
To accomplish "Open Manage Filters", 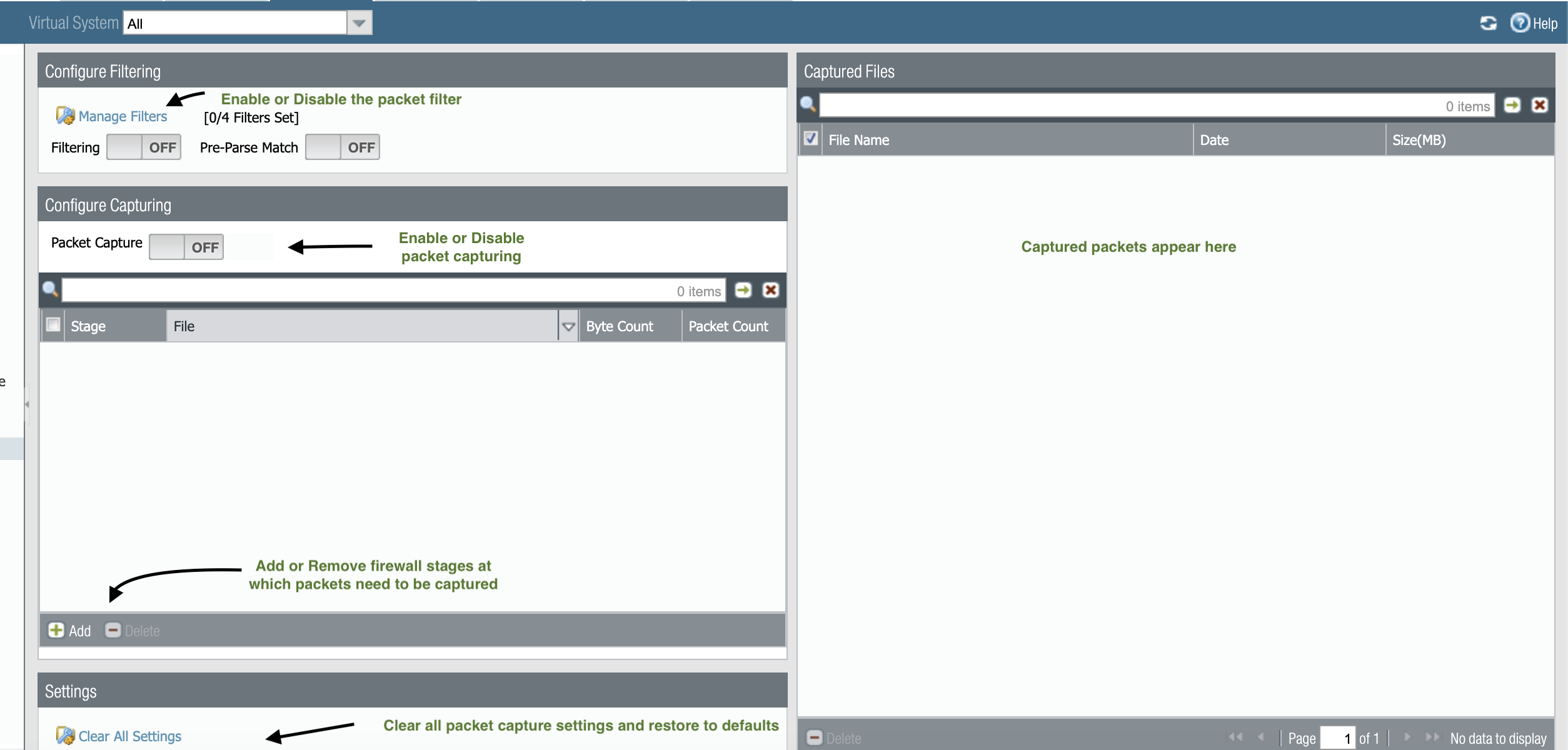I will tap(121, 116).
